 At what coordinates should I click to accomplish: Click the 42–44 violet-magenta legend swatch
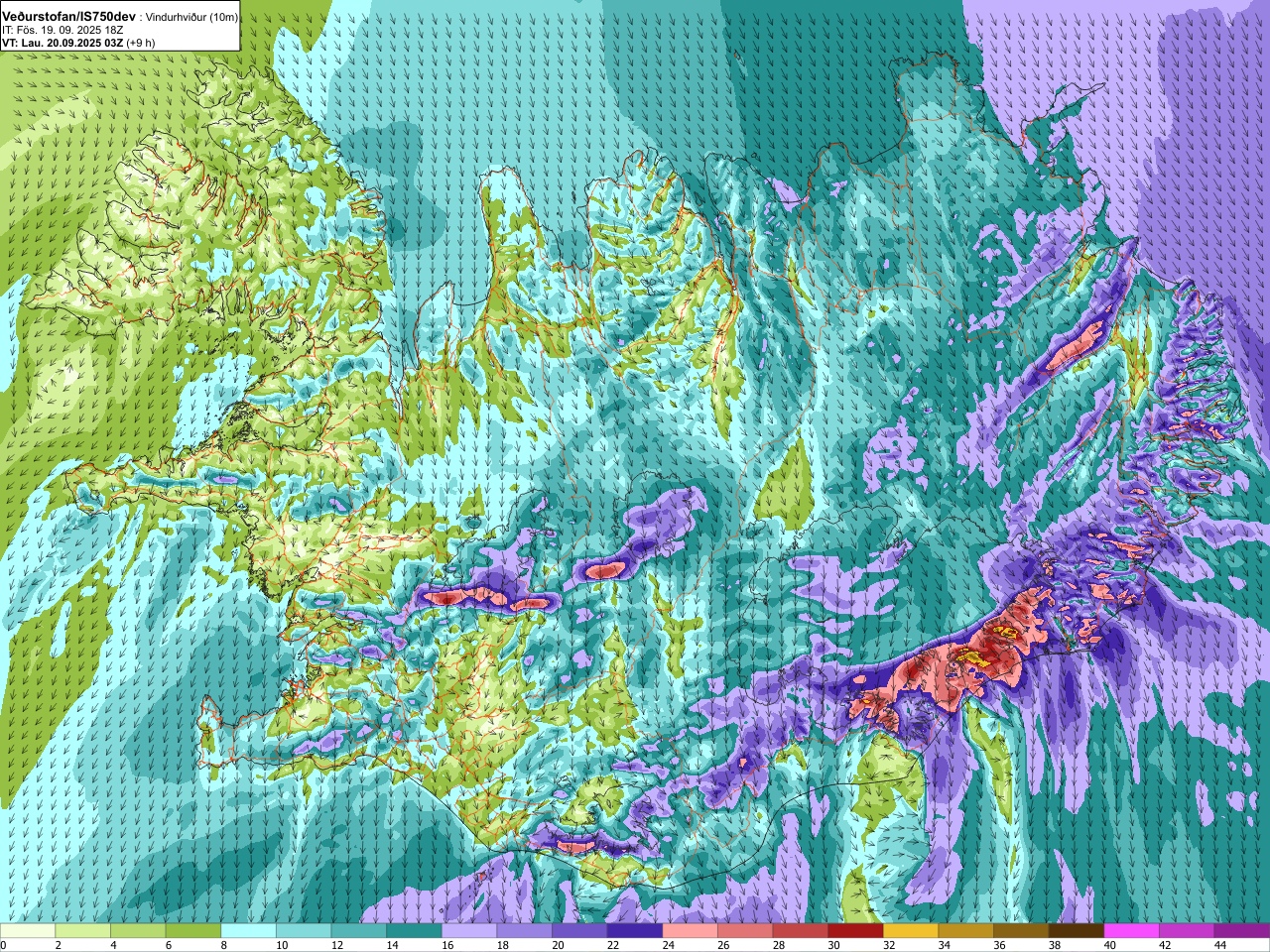tap(1188, 931)
